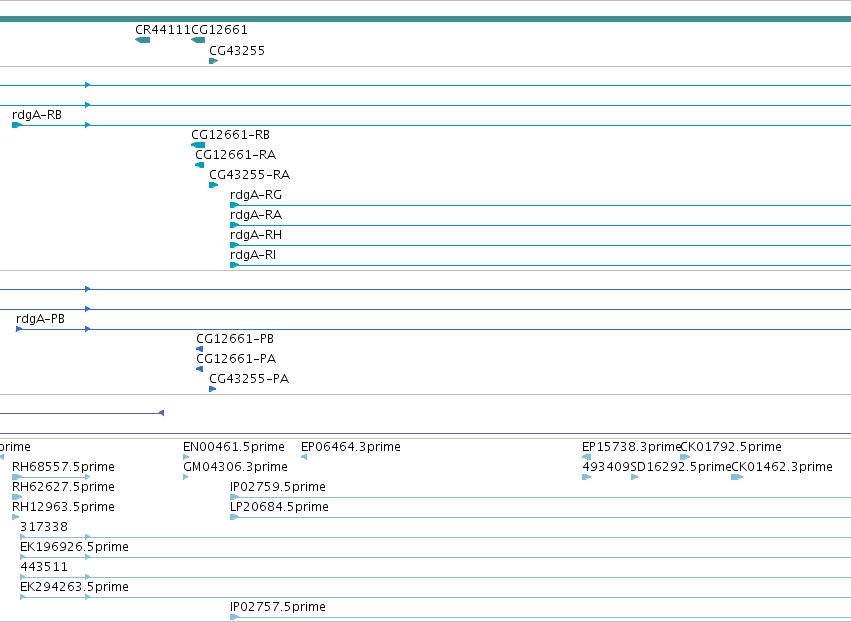Select the rdgA-PB protein label
This screenshot has height=622, width=851.
41,319
